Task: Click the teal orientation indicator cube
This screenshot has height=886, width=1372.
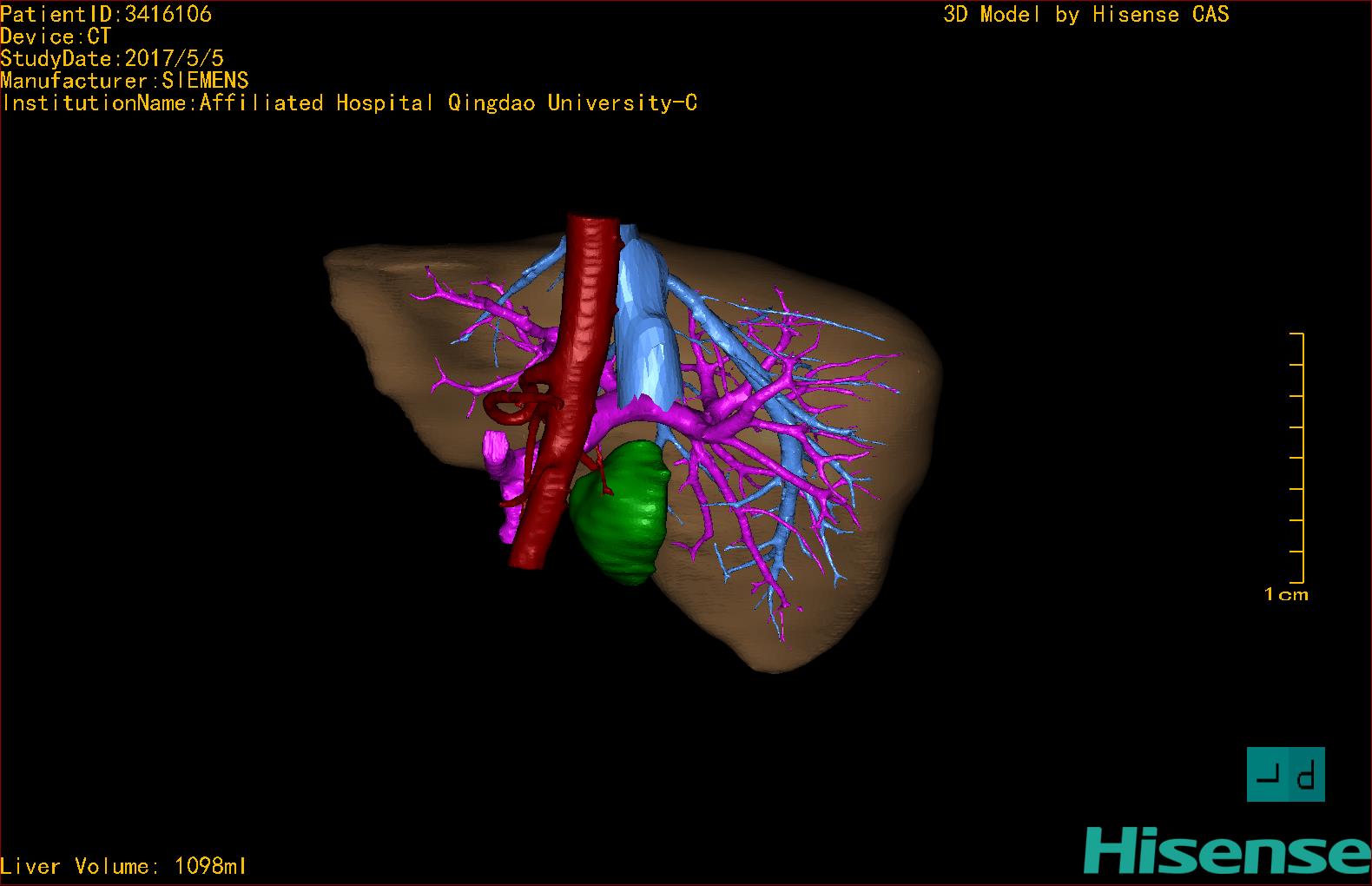Action: [x=1286, y=774]
